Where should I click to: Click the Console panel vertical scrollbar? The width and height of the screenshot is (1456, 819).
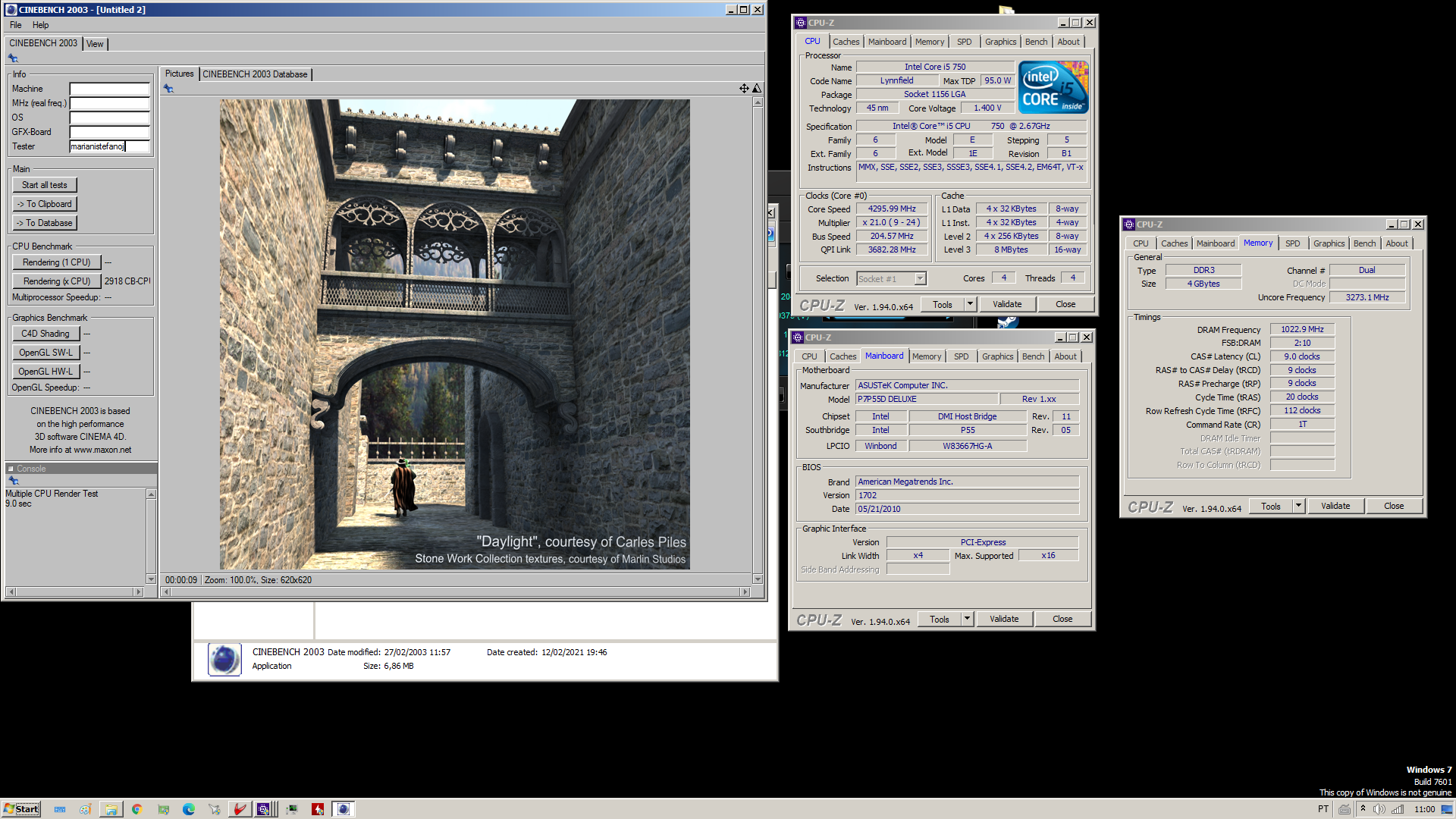(x=151, y=537)
